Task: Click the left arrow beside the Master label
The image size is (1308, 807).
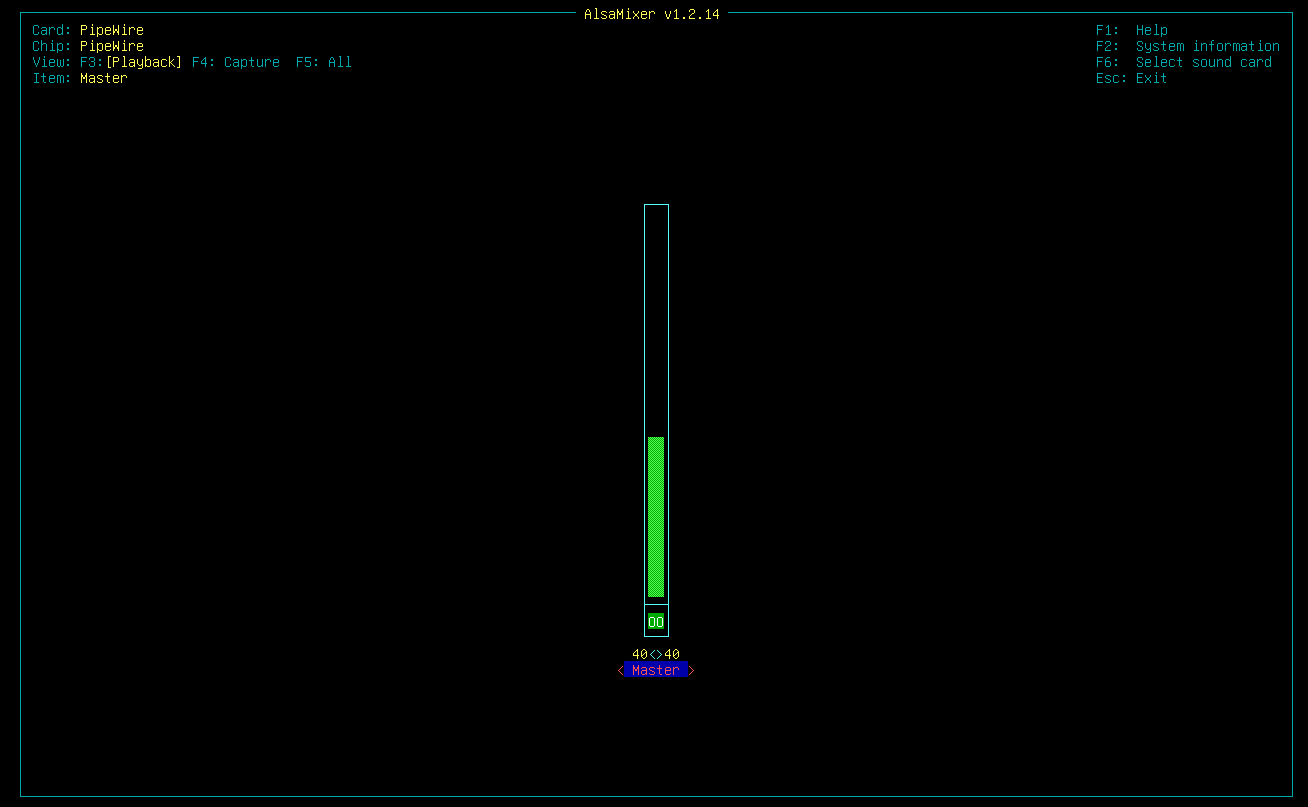Action: tap(621, 670)
